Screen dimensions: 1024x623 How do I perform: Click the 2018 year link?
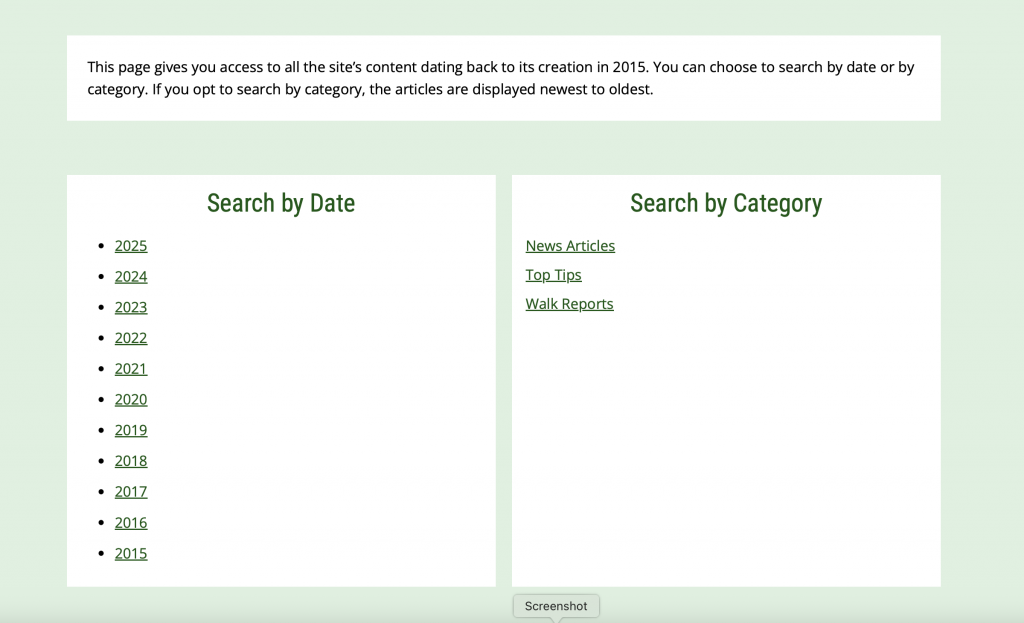pyautogui.click(x=131, y=461)
